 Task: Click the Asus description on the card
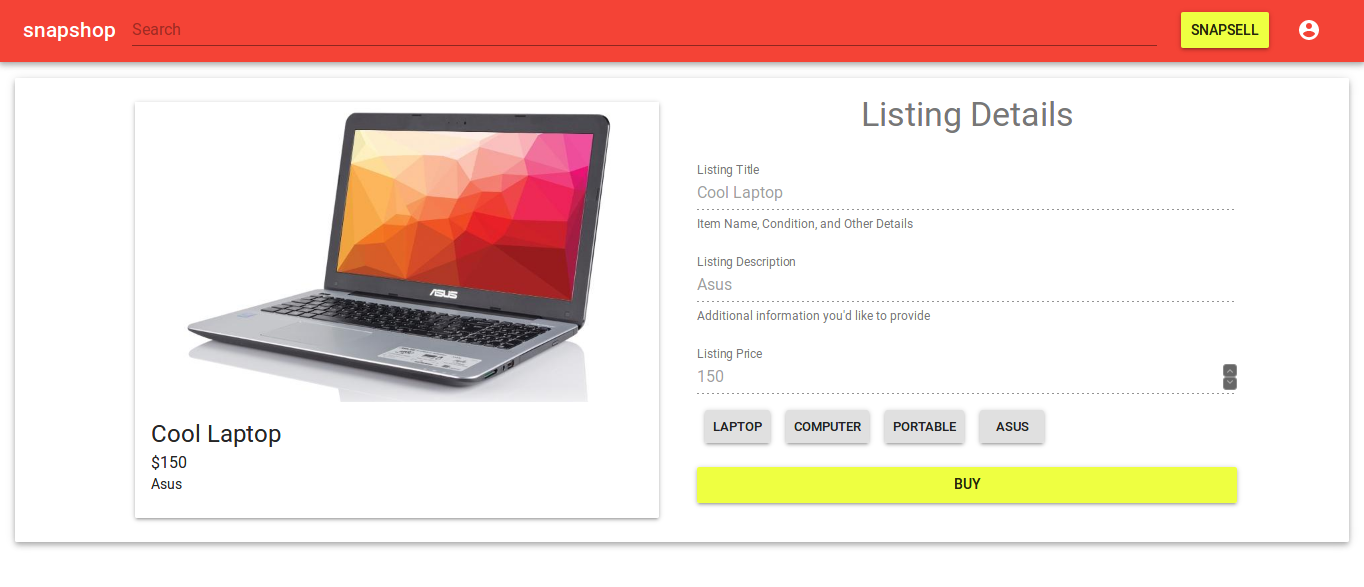pos(167,484)
